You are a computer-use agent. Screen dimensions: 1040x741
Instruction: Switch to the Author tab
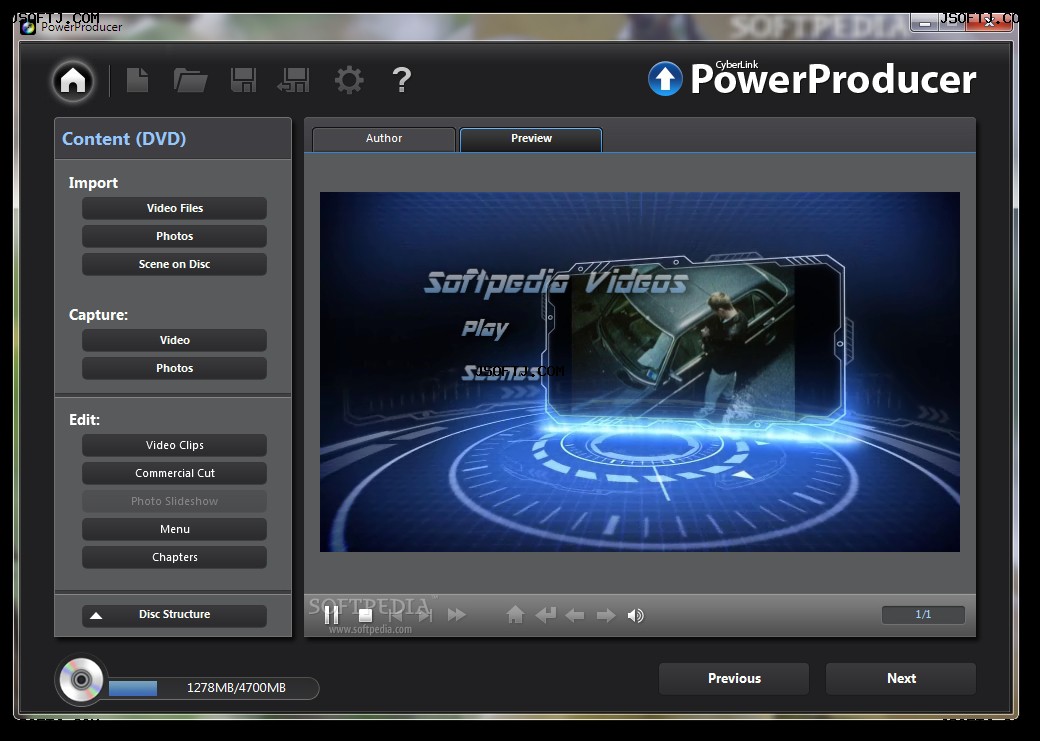384,139
